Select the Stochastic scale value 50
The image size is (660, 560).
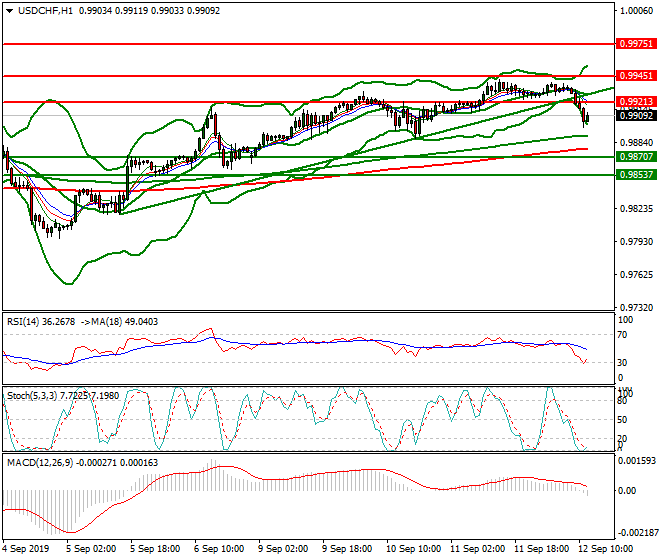[622, 420]
